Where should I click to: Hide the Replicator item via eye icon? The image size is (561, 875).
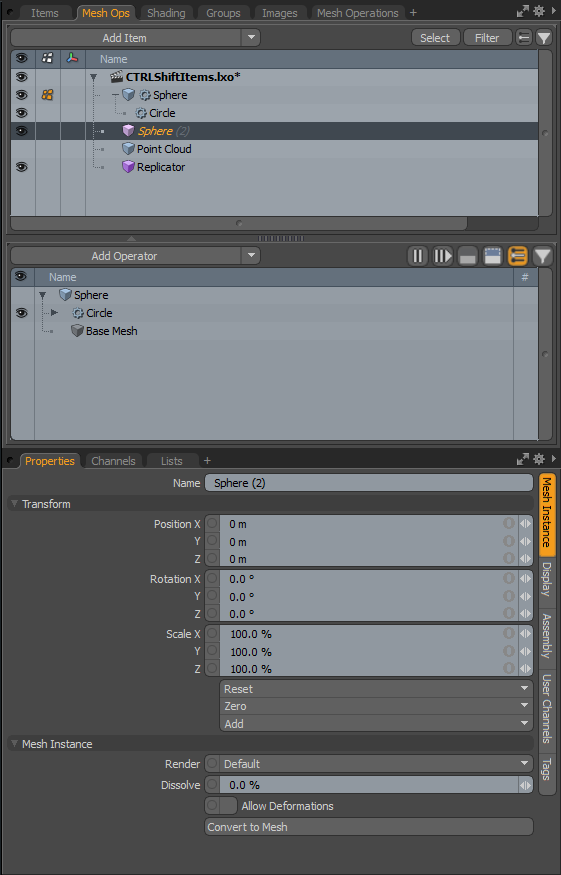click(22, 167)
